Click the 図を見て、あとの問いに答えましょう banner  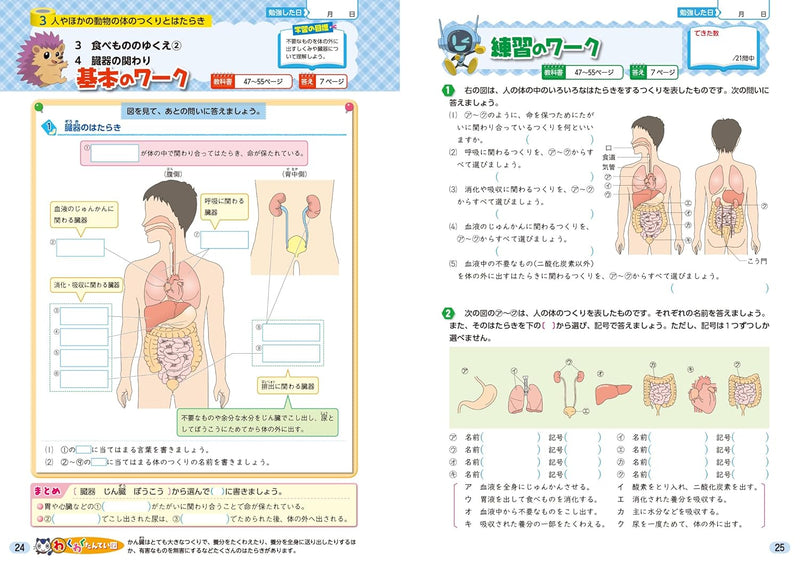[193, 111]
